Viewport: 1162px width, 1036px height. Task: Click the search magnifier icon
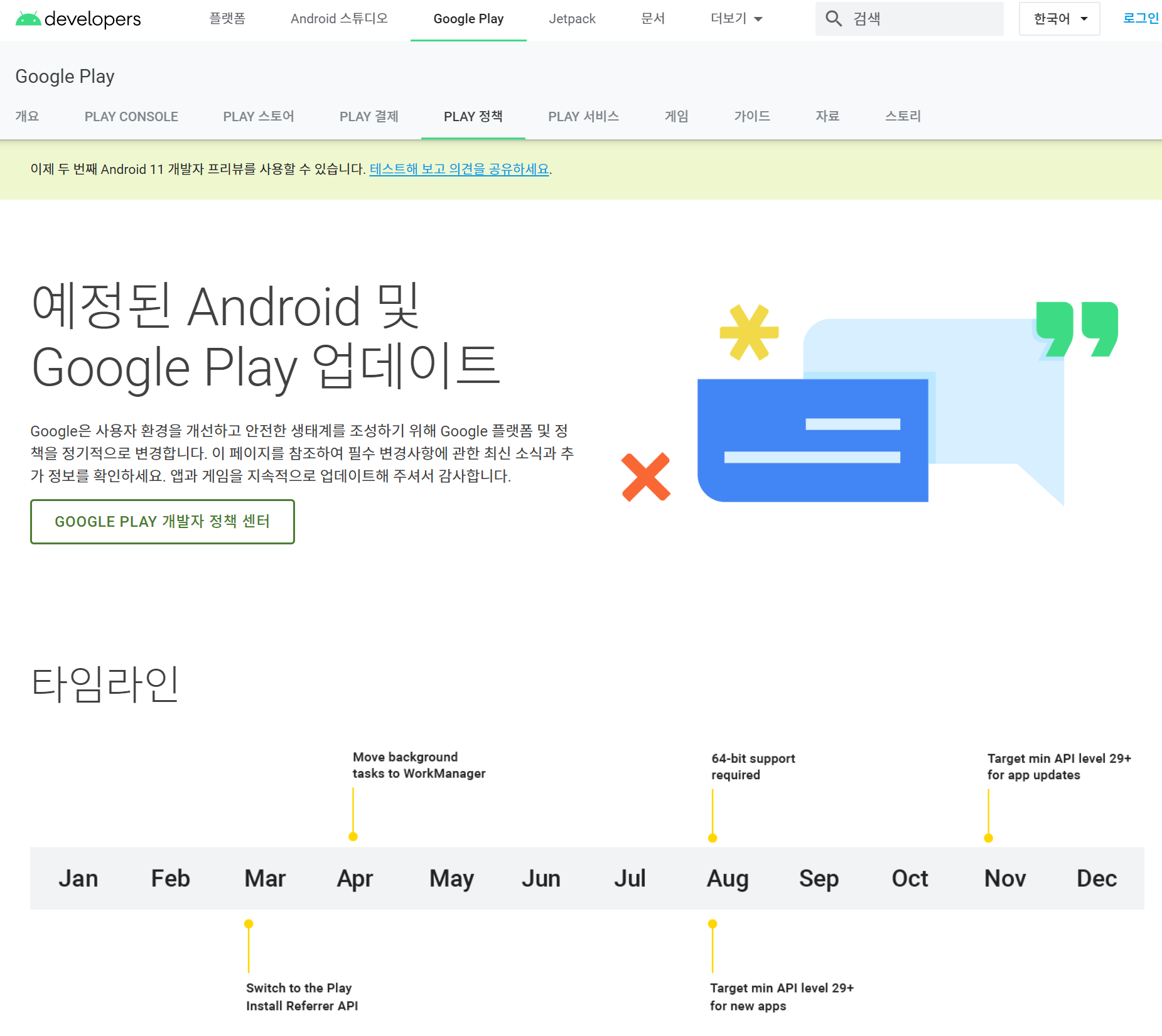click(x=833, y=19)
